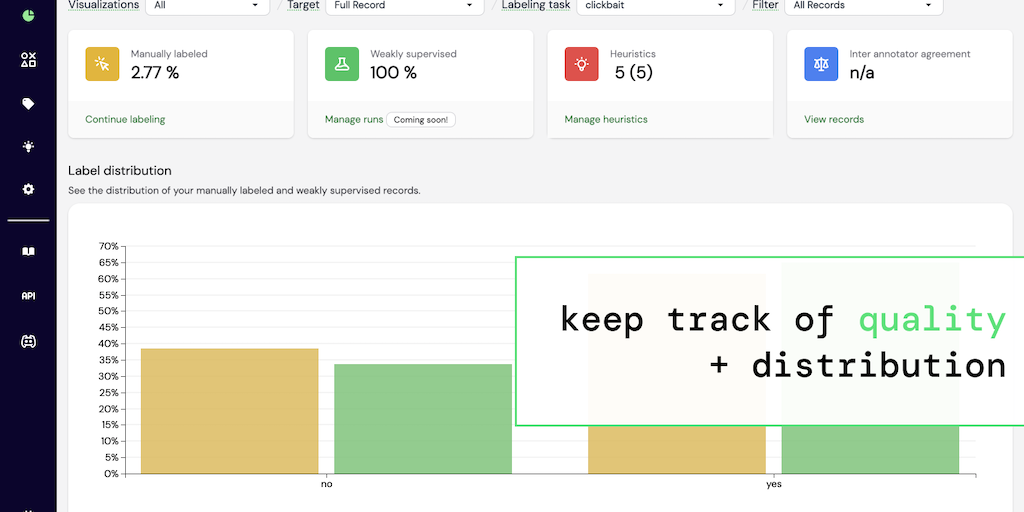This screenshot has height=512, width=1024.
Task: Open documentation via the book sidebar icon
Action: (28, 252)
